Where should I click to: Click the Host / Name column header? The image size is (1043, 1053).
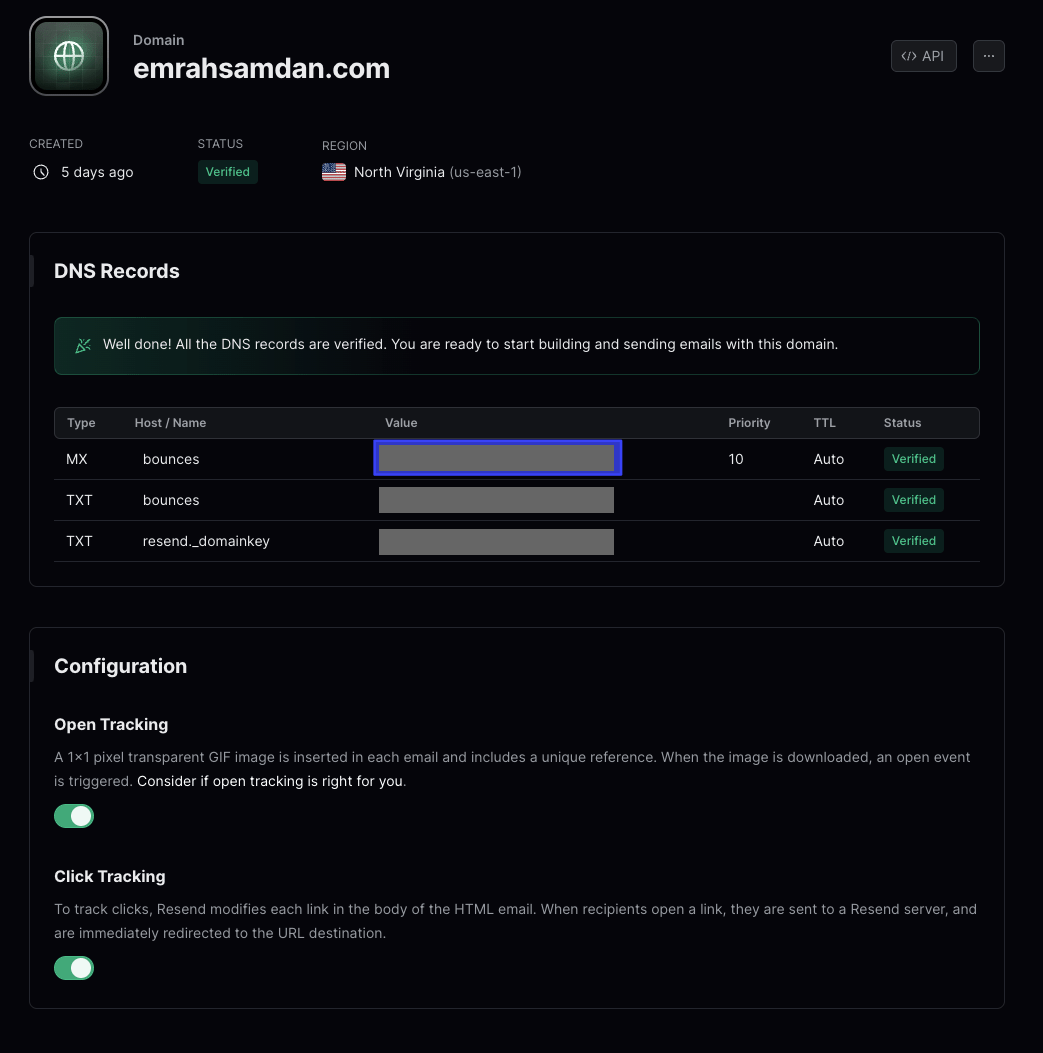point(170,423)
